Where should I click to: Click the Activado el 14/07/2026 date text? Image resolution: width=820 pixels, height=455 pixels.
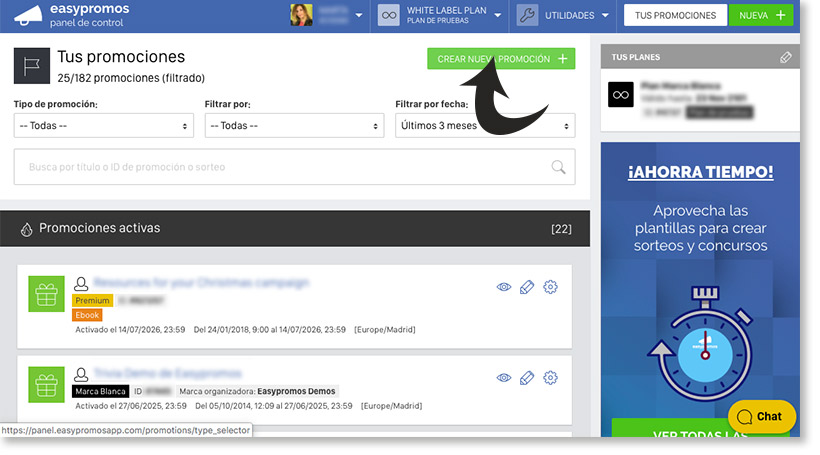[x=130, y=330]
